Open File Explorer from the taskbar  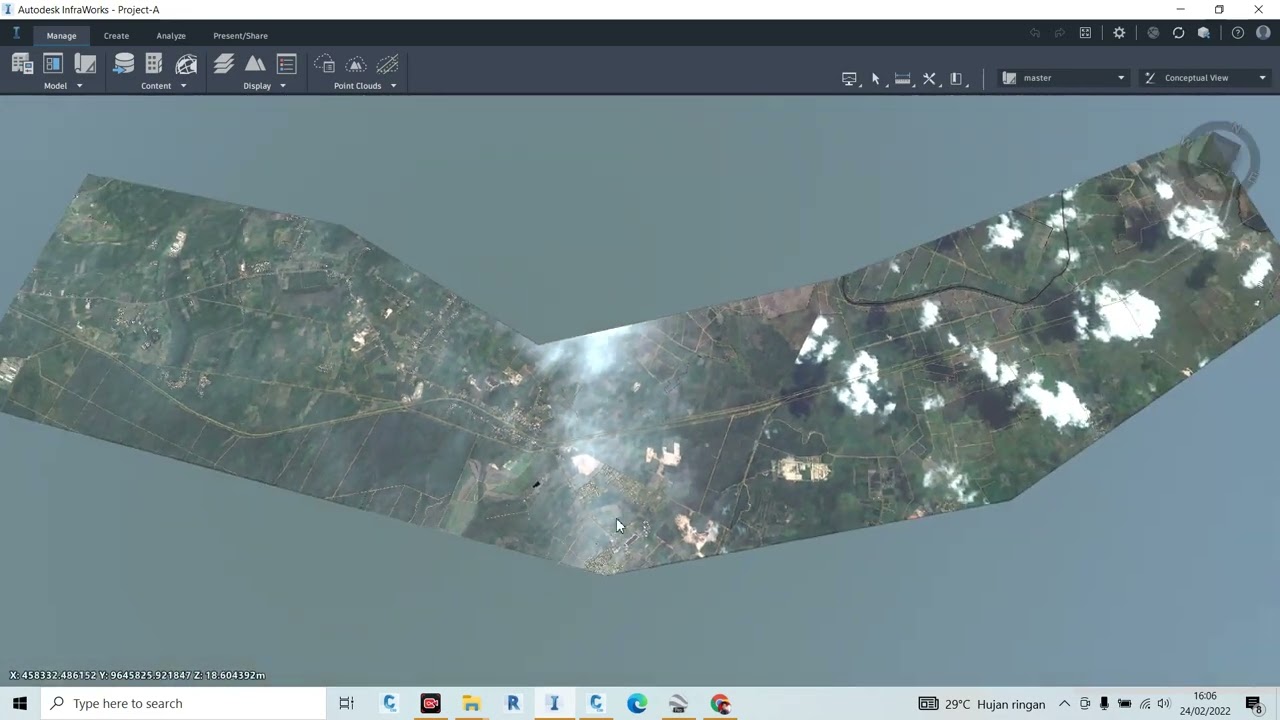click(x=471, y=703)
